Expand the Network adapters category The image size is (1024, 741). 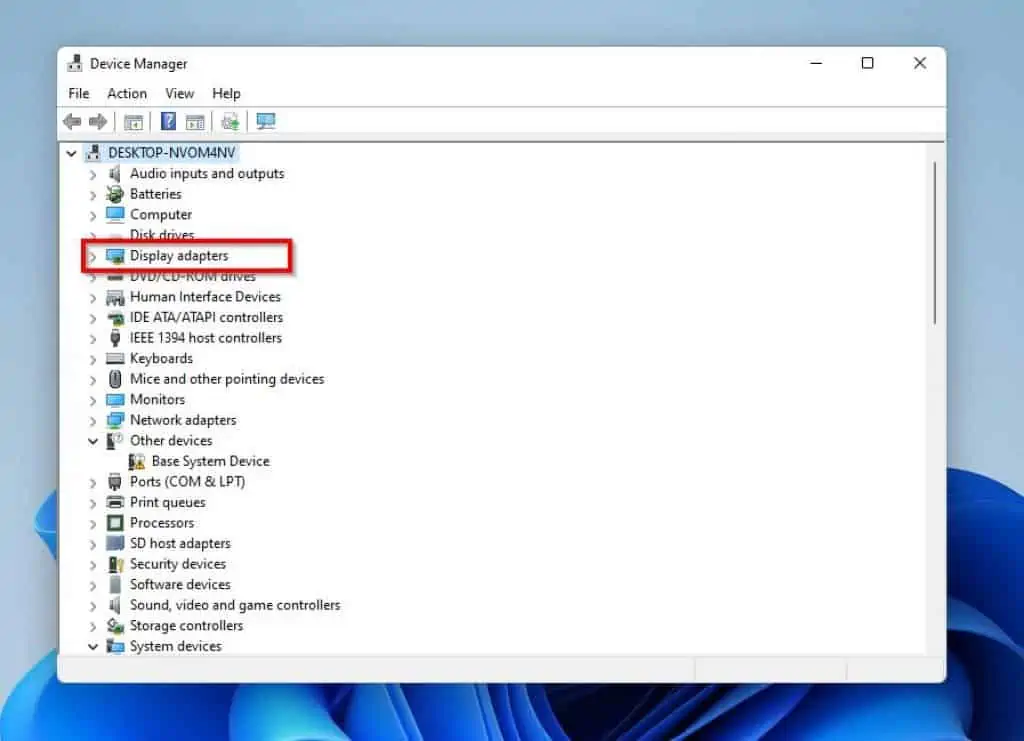pyautogui.click(x=93, y=420)
